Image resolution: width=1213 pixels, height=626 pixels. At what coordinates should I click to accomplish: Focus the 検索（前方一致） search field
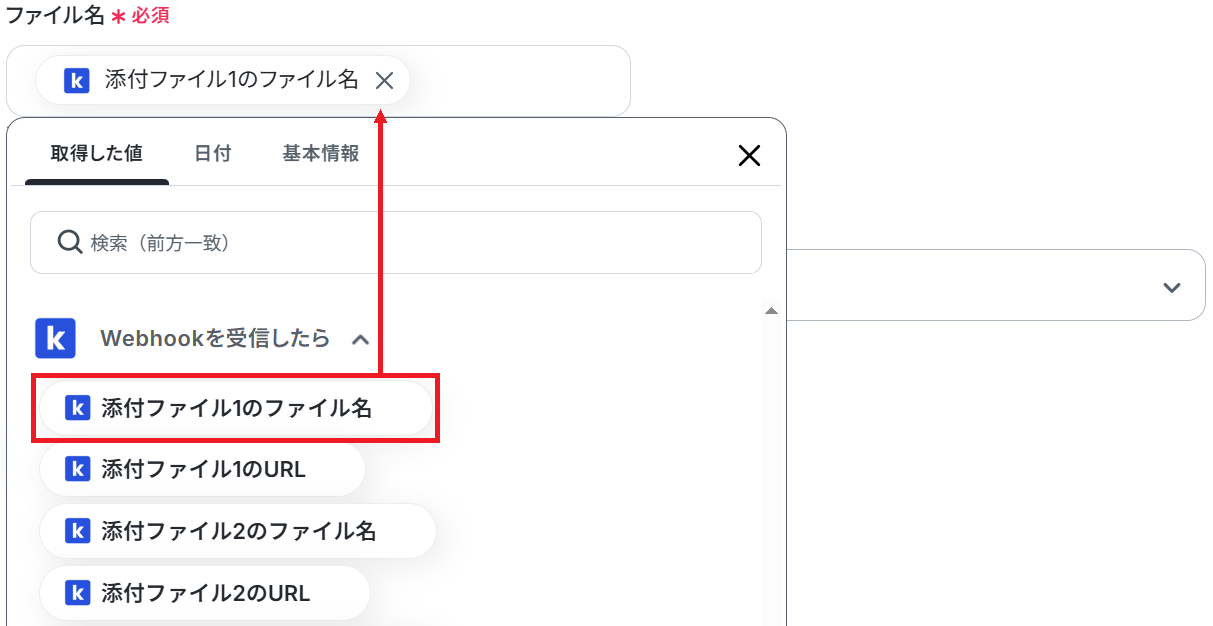pos(396,242)
